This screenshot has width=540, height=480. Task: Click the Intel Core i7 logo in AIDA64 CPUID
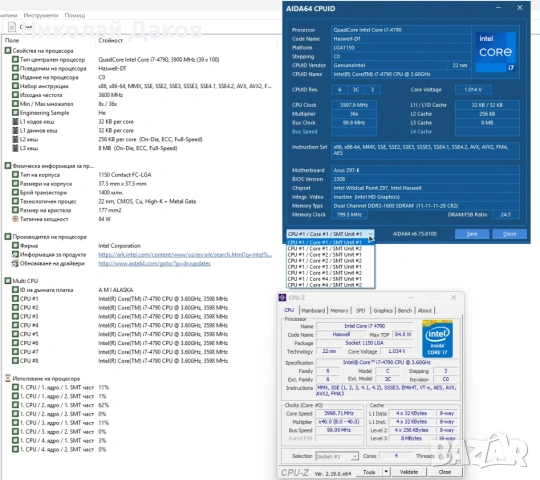click(496, 52)
